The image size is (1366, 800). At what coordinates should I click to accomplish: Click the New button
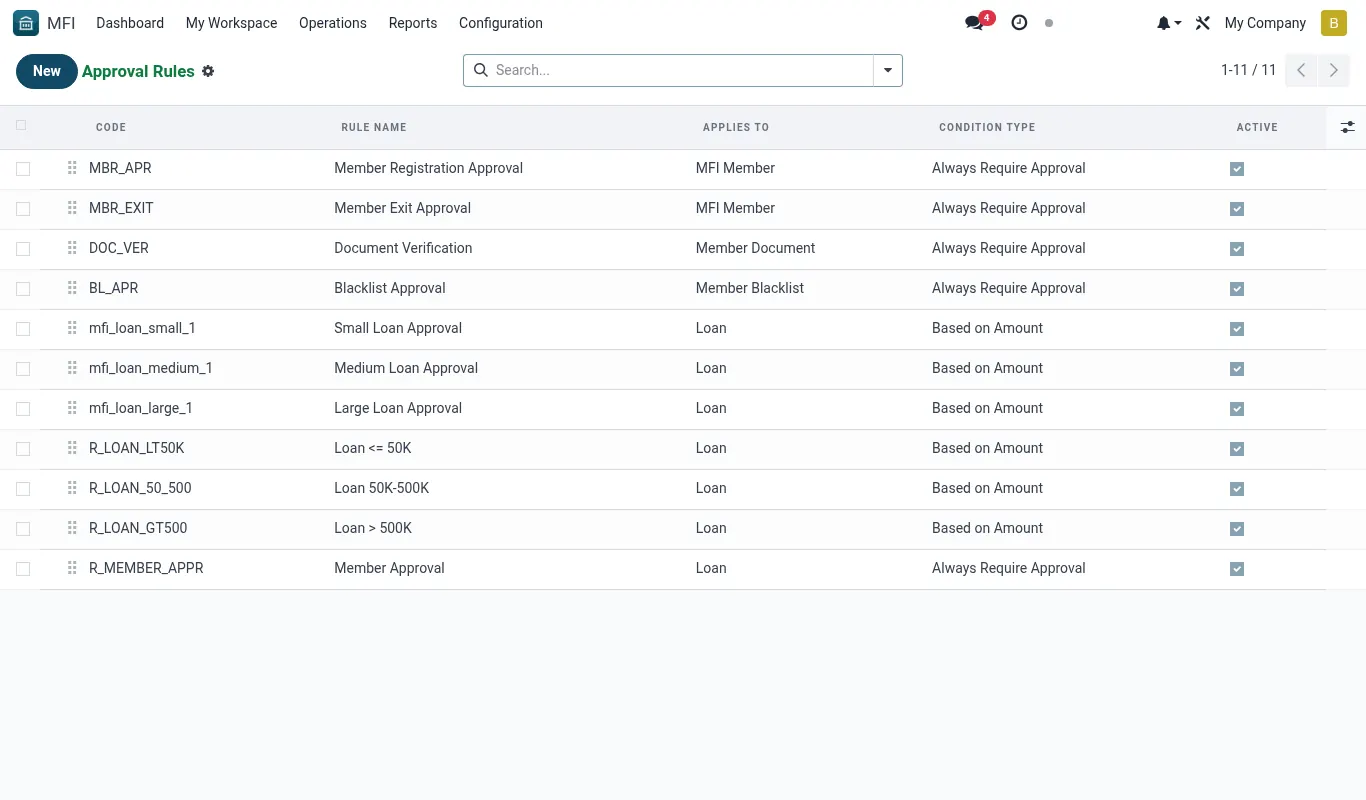pyautogui.click(x=47, y=71)
